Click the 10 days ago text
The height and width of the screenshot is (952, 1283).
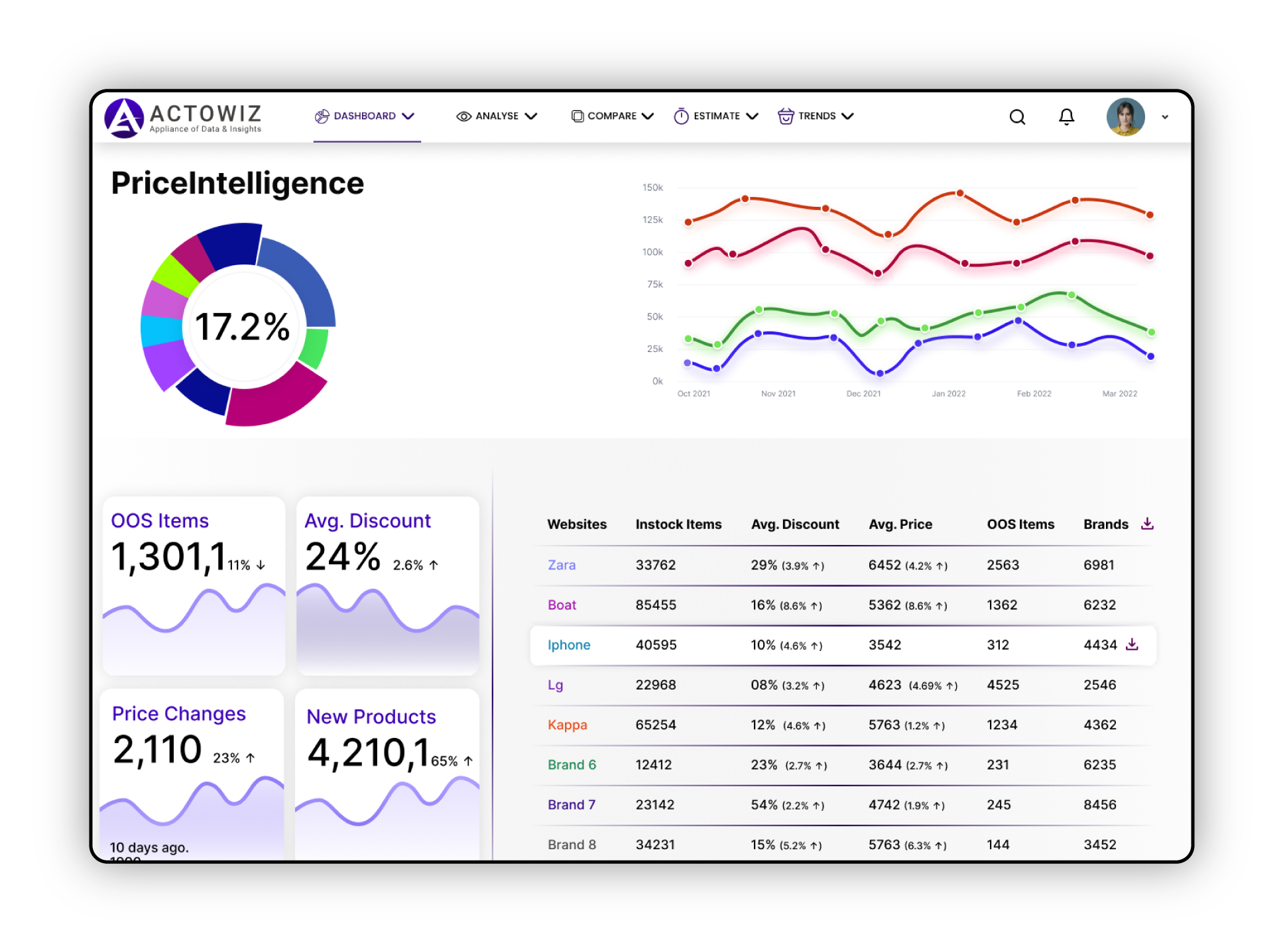(x=149, y=847)
